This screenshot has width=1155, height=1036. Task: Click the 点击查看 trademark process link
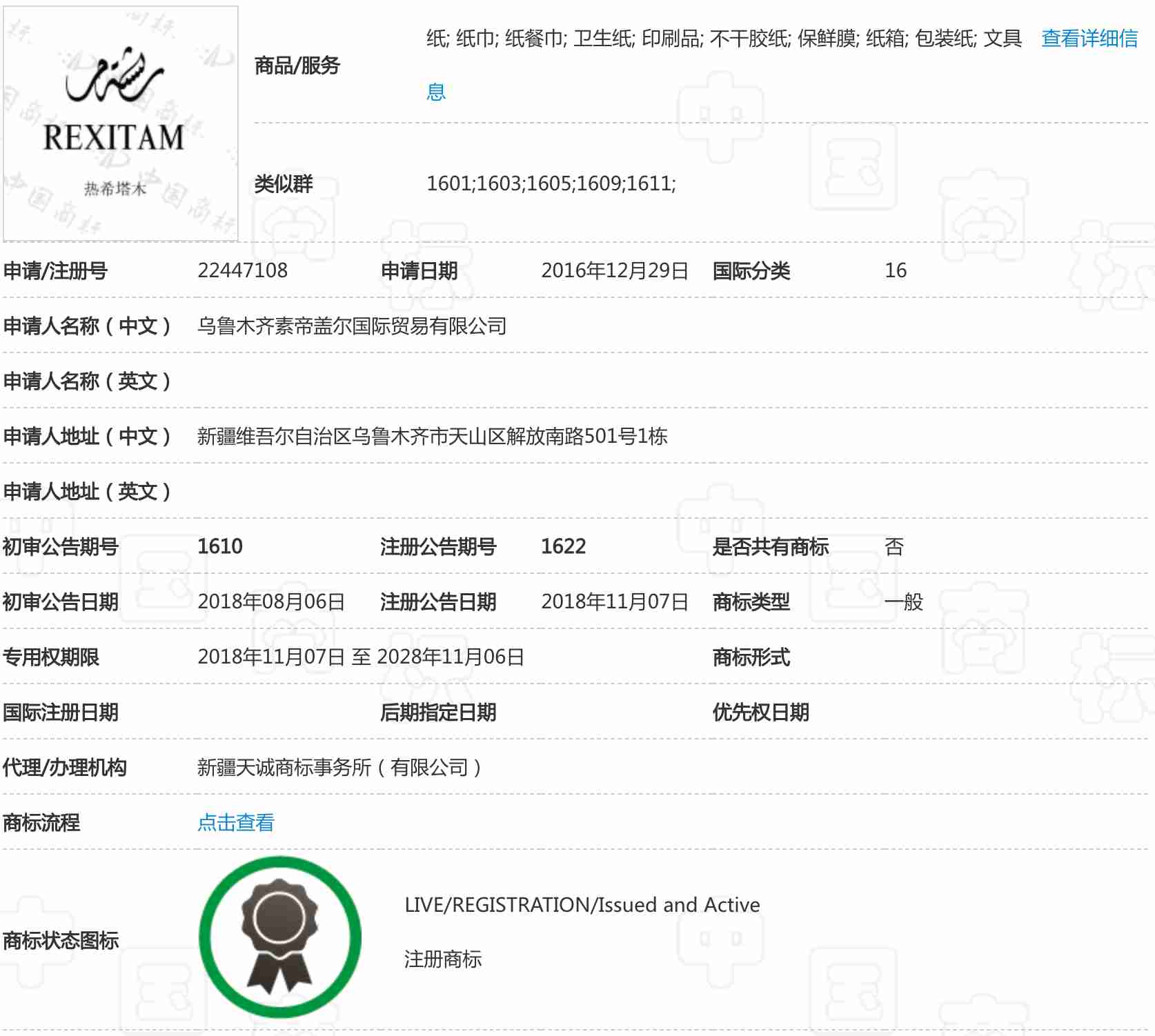click(235, 822)
